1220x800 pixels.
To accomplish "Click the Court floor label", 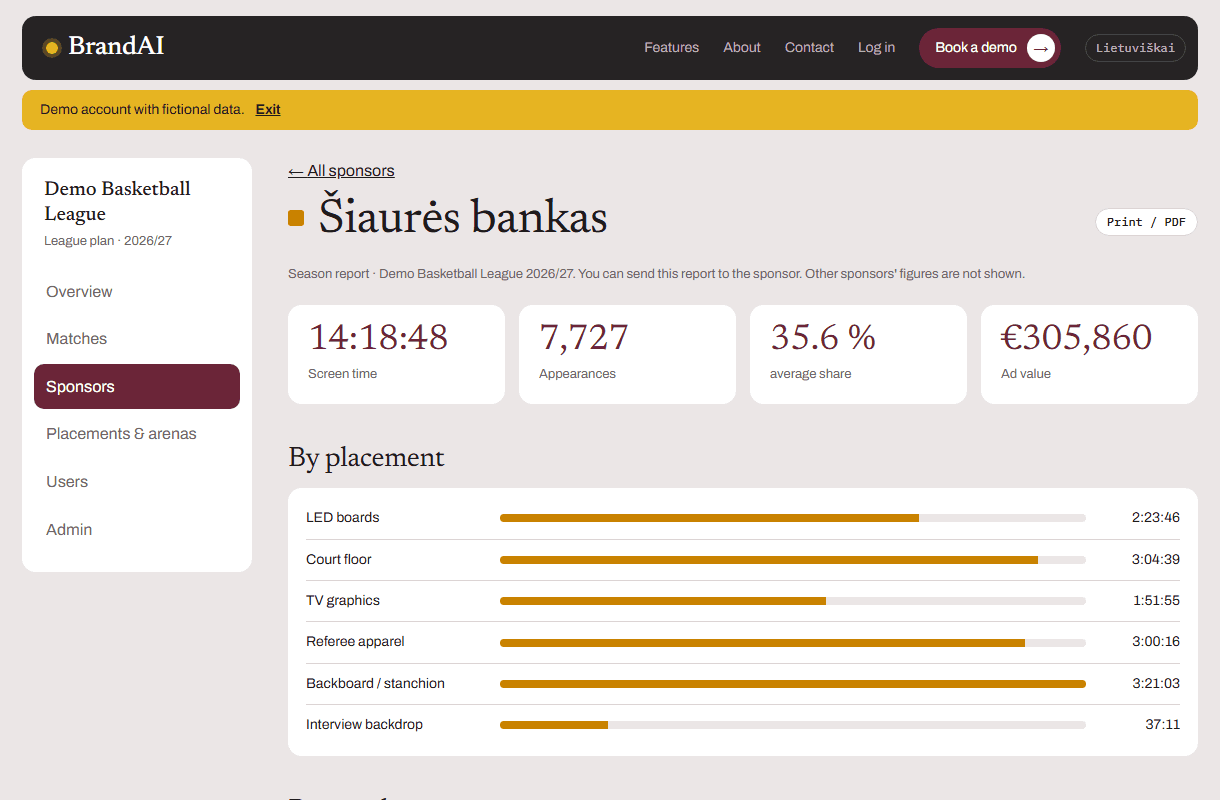I will [339, 560].
